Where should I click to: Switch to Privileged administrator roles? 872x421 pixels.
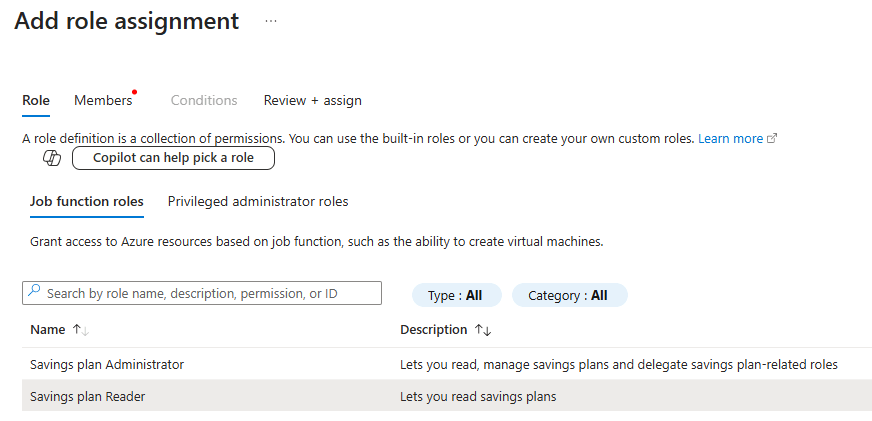coord(258,201)
